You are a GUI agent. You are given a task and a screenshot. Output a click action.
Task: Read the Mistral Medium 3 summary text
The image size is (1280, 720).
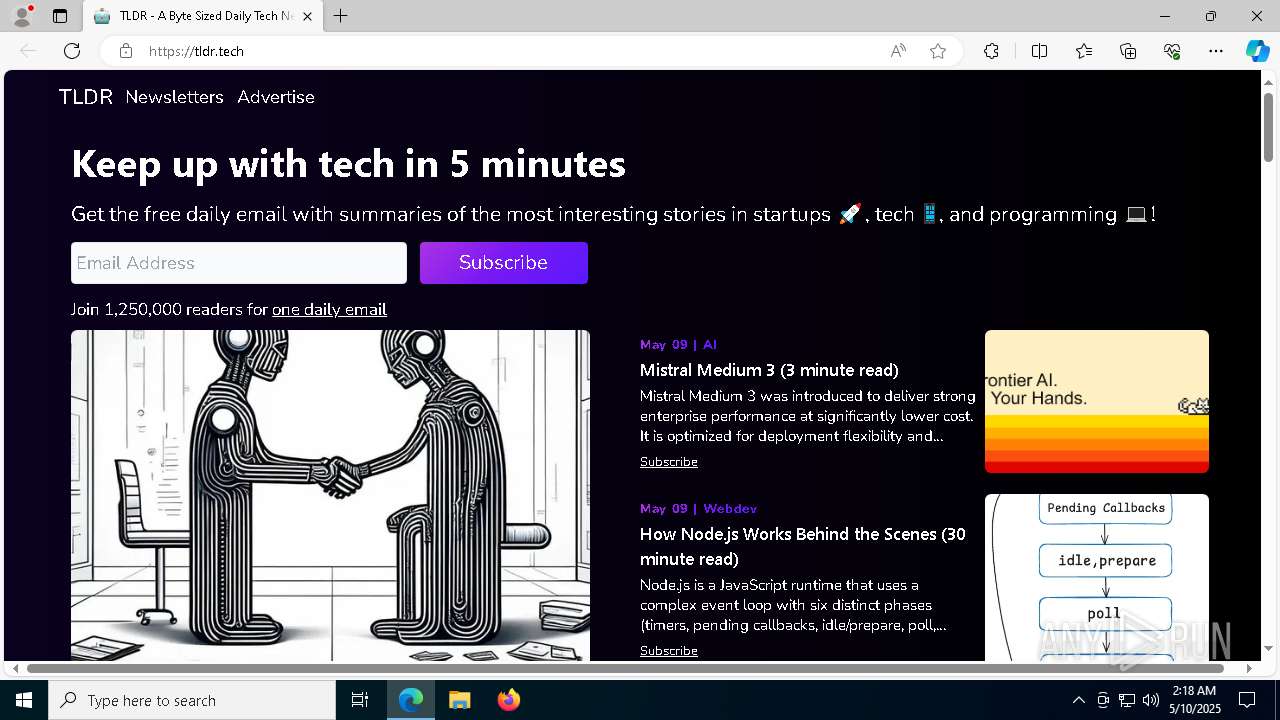(808, 416)
